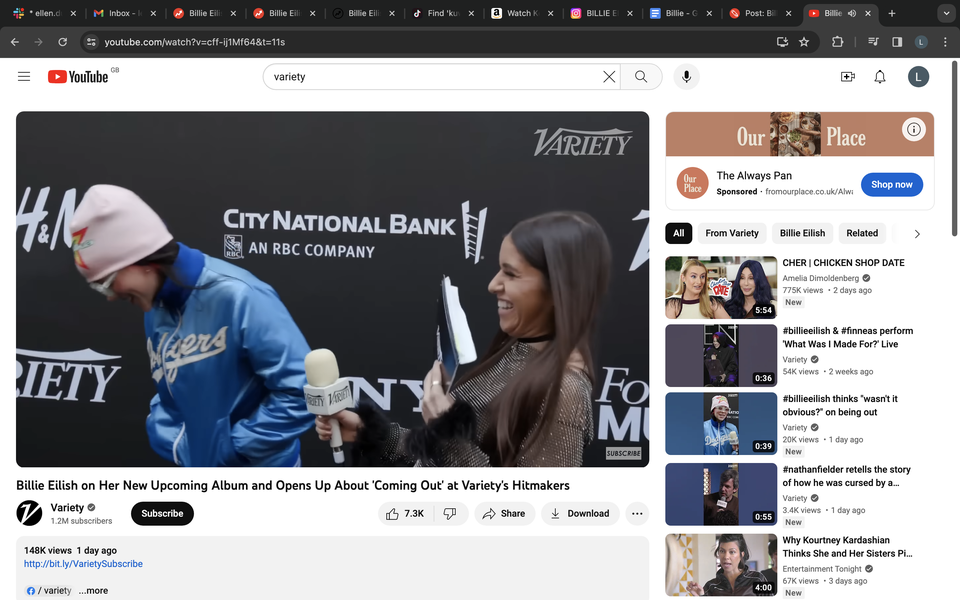
Task: Open the Chrome profile avatar
Action: (x=921, y=42)
